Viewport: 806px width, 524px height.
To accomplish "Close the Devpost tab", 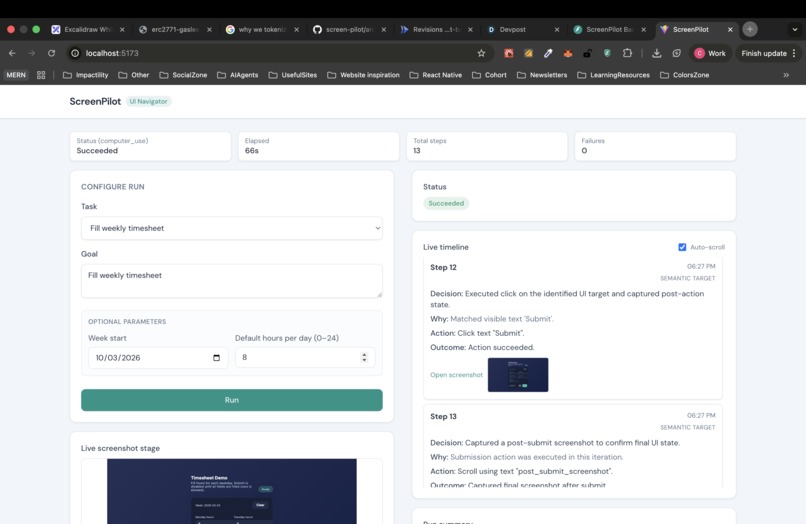I will point(557,30).
